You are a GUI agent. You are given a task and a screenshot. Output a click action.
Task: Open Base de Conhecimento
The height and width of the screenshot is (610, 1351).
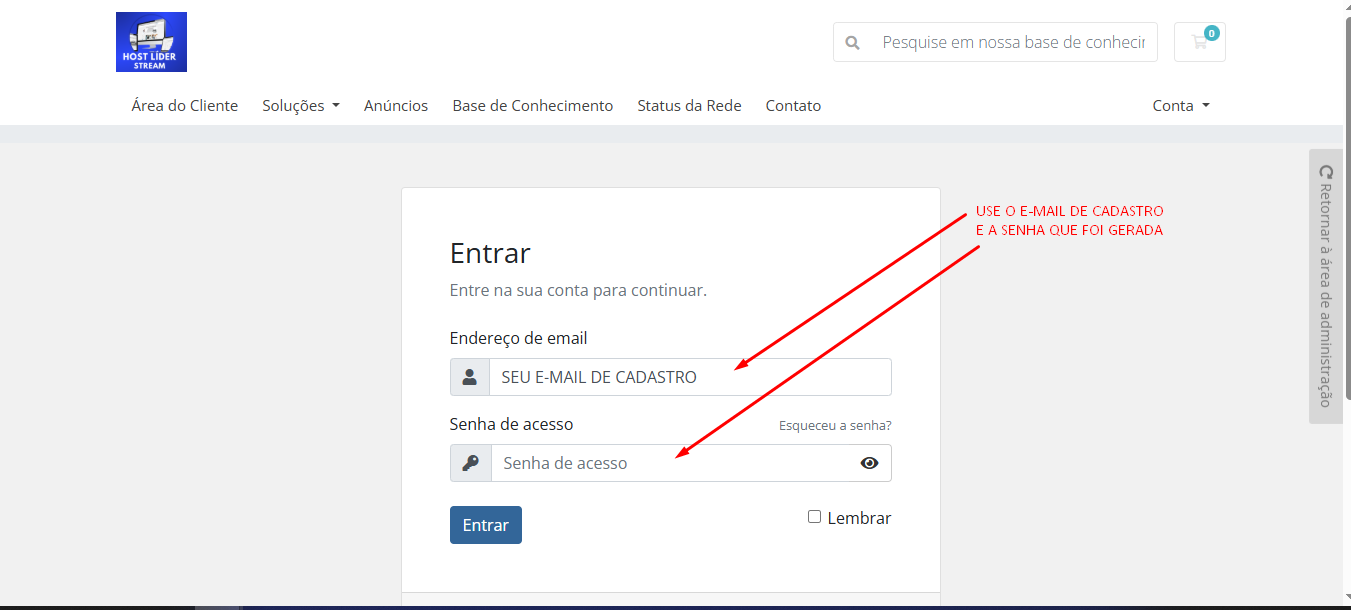(532, 106)
